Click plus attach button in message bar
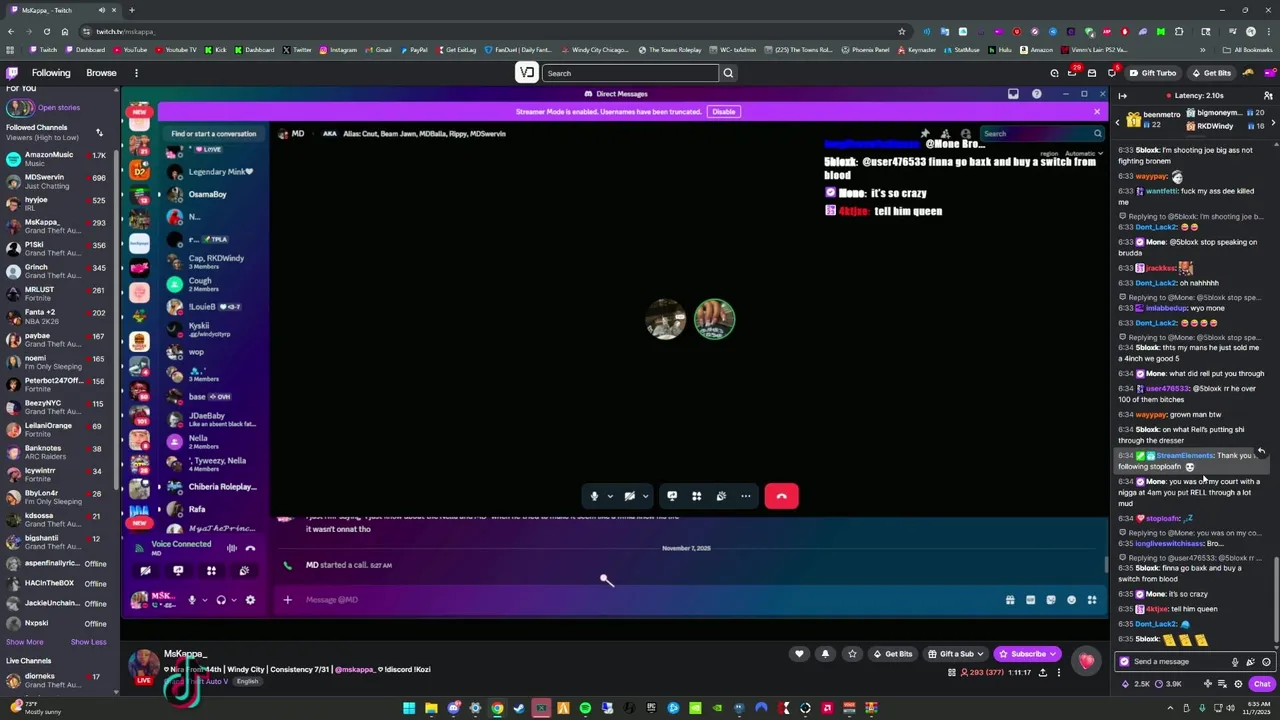Image resolution: width=1280 pixels, height=720 pixels. [x=287, y=599]
